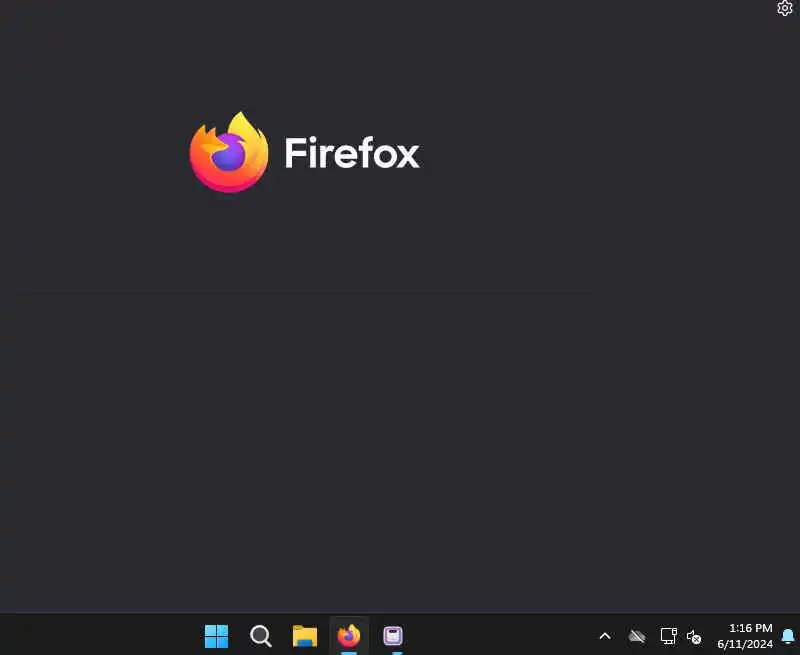800x655 pixels.
Task: Open new tab personalization gear icon
Action: click(x=784, y=8)
